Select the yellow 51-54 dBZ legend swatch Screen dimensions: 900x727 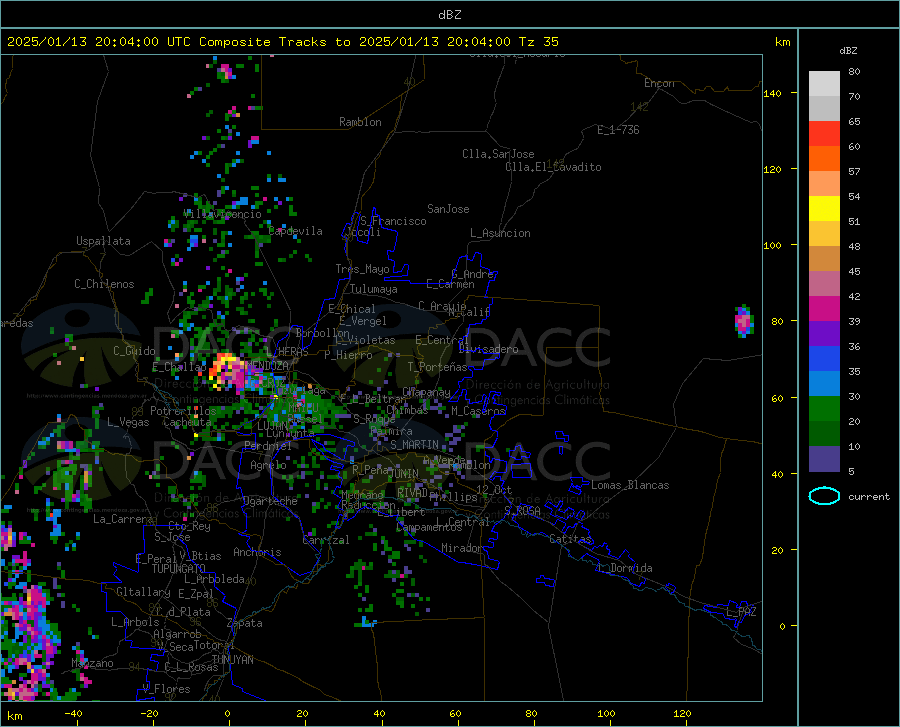point(824,209)
